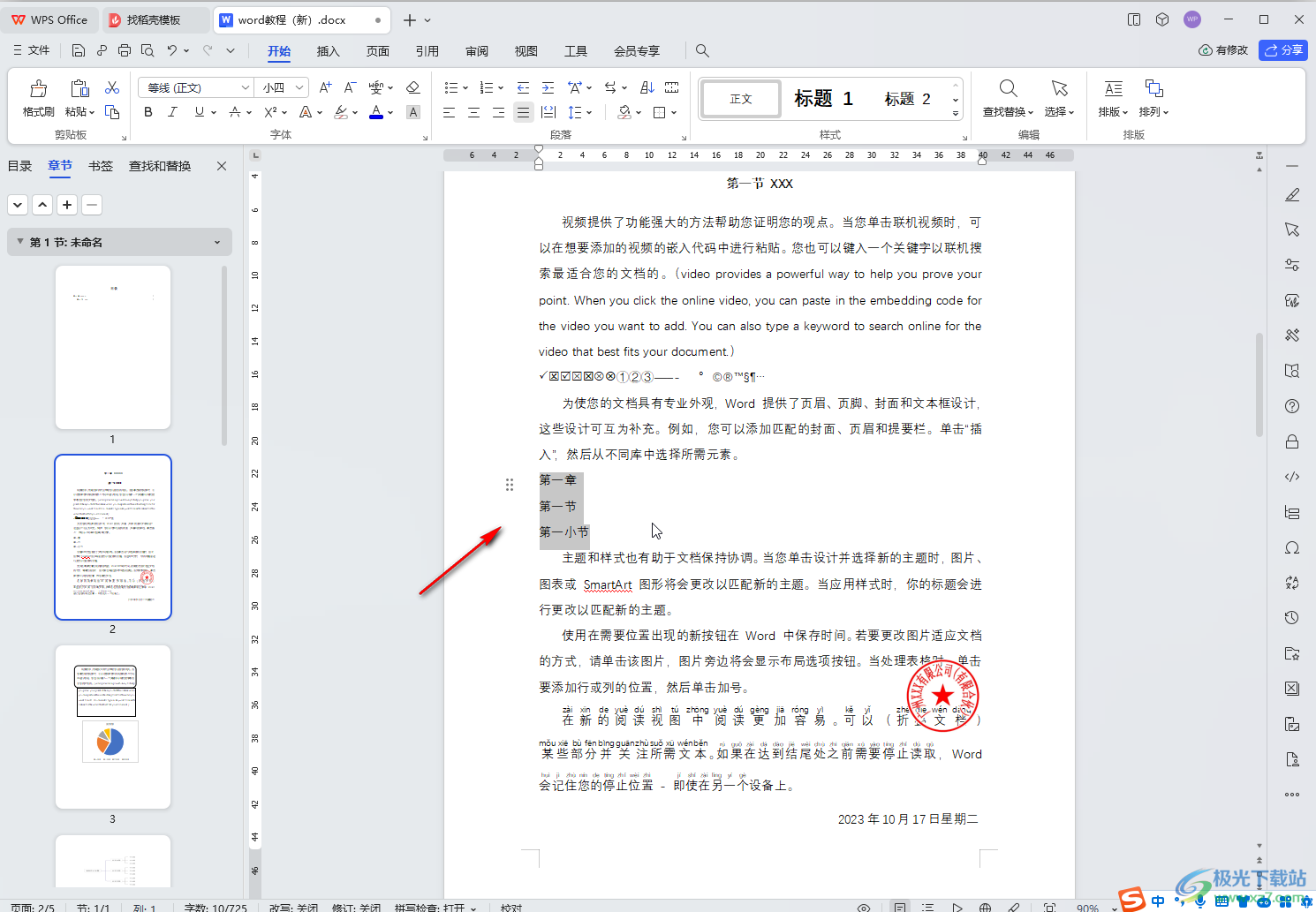Select page 1 thumbnail
Image resolution: width=1316 pixels, height=912 pixels.
112,347
